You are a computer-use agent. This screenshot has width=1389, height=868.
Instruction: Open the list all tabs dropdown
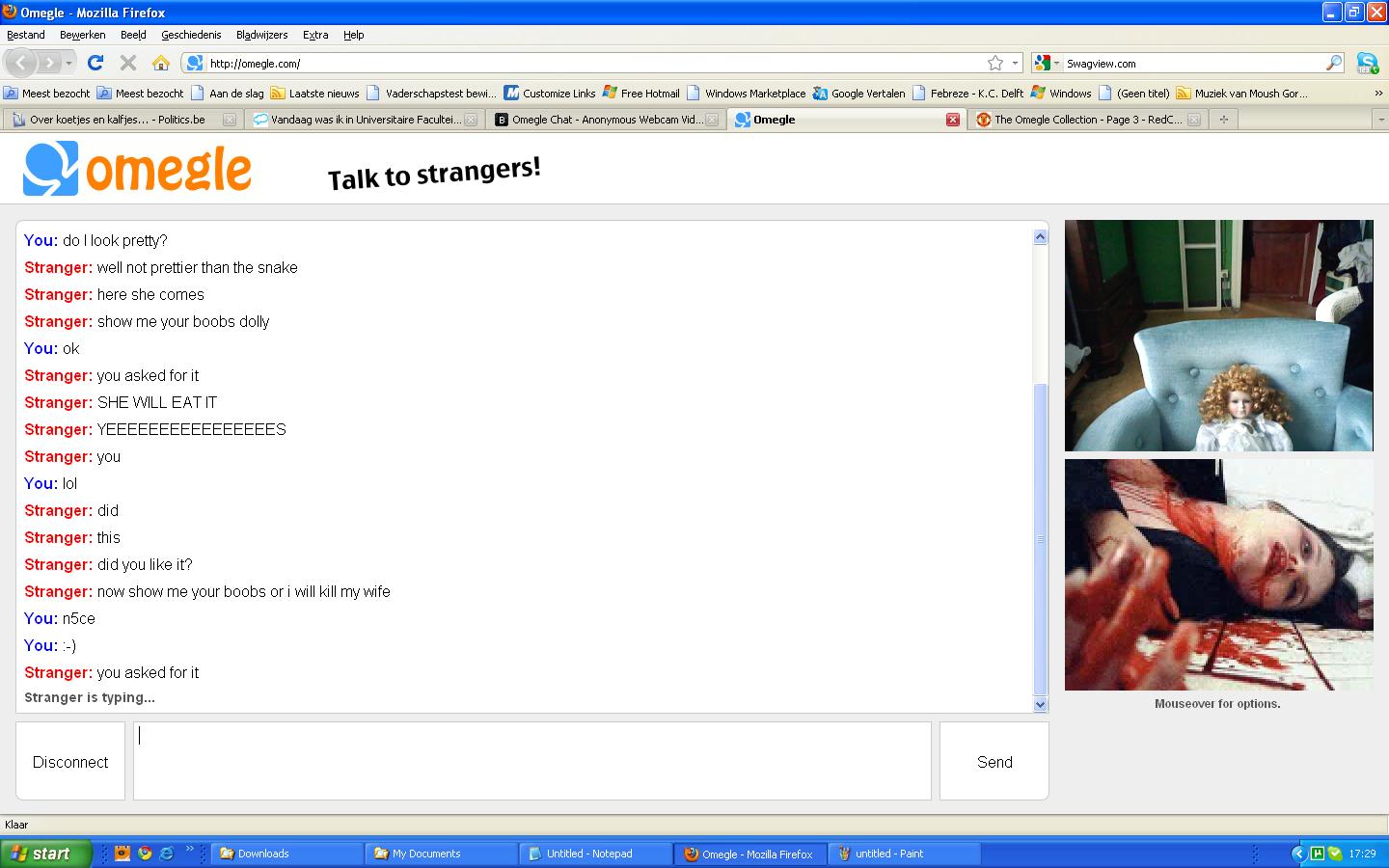tap(1379, 120)
